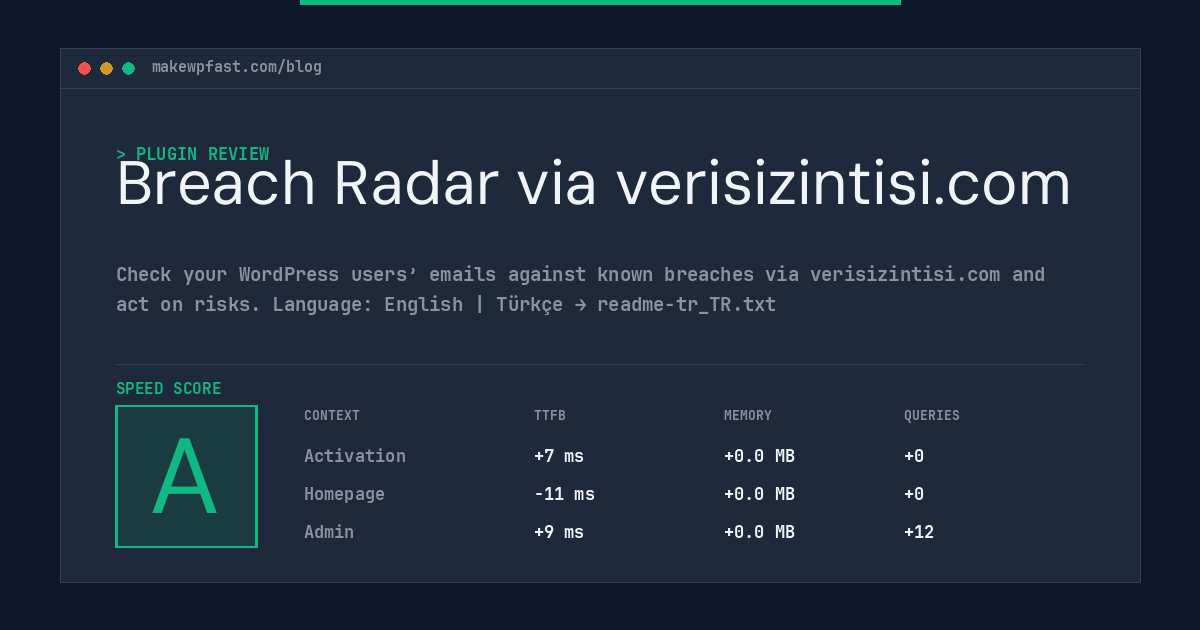This screenshot has width=1200, height=630.
Task: Click the red window dot
Action: 84,68
